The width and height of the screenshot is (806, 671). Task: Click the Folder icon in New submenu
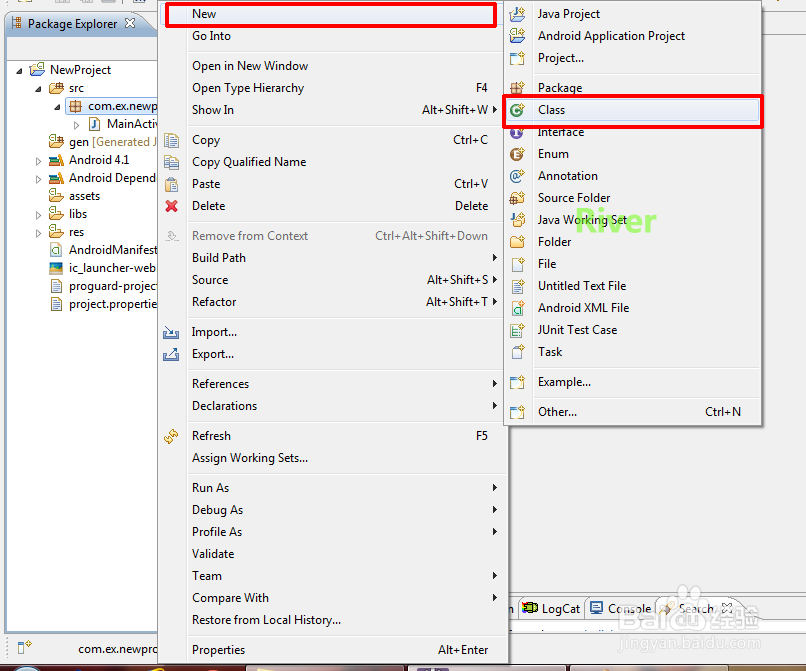point(518,242)
